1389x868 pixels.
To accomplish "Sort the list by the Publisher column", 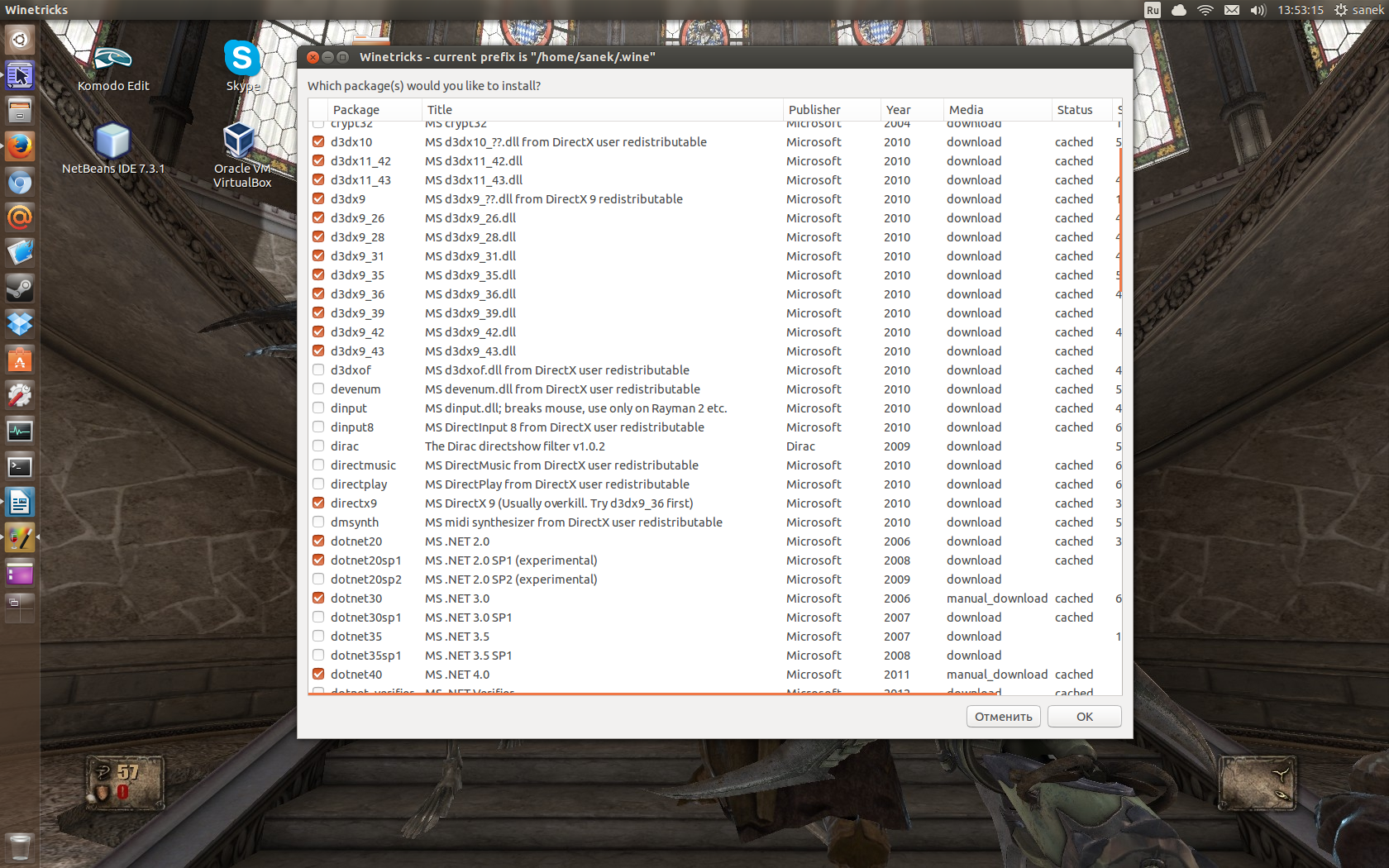I will coord(832,109).
